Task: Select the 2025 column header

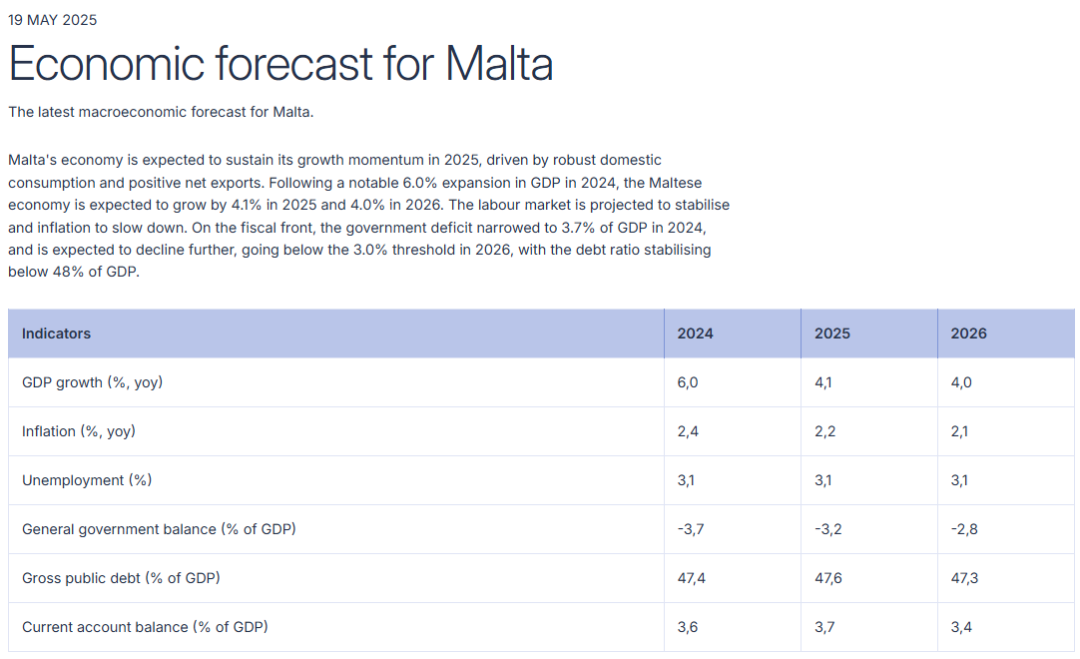Action: [832, 334]
